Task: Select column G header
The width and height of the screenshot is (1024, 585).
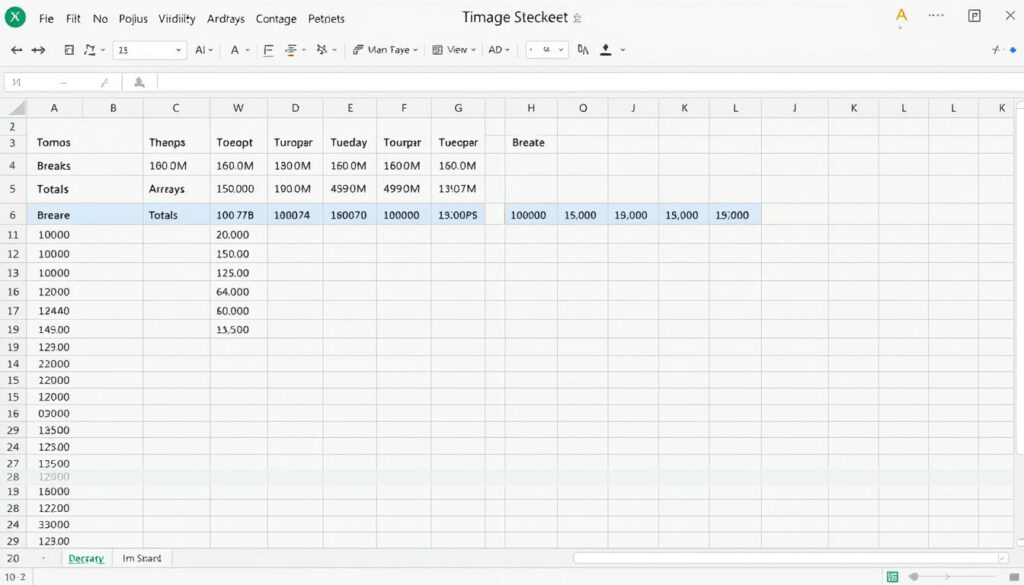Action: [458, 108]
